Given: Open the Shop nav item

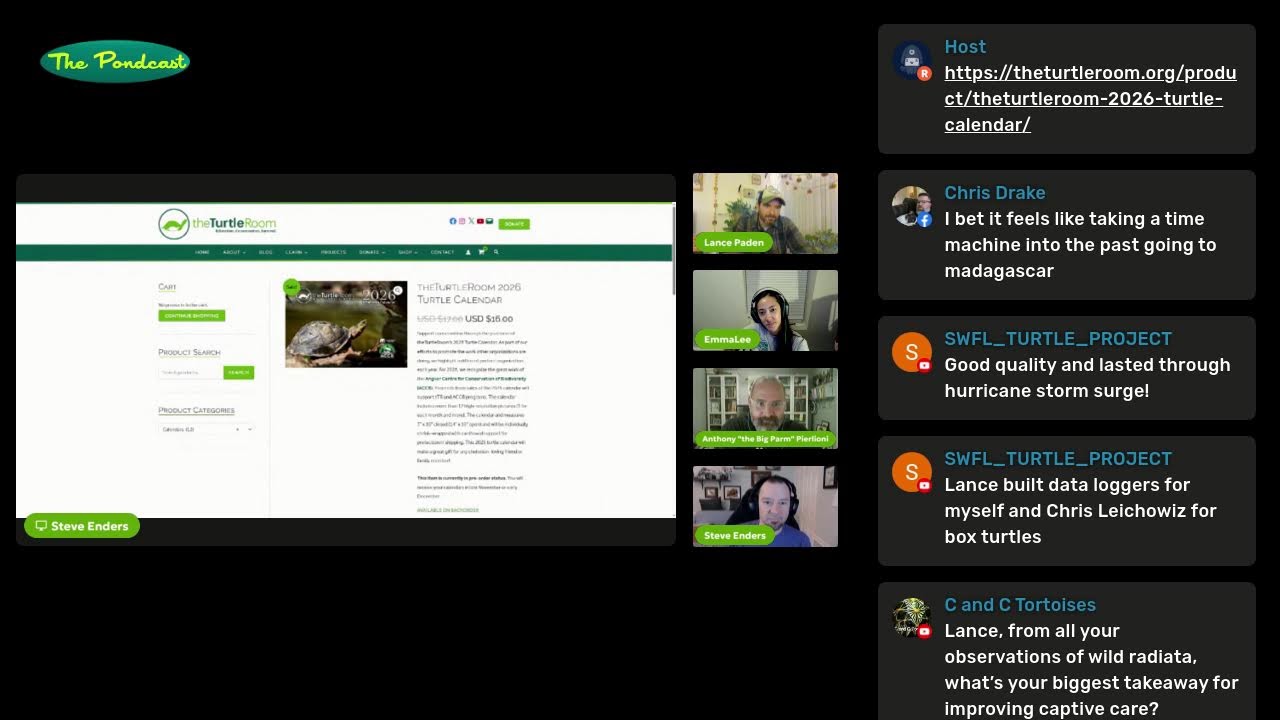Looking at the screenshot, I should [405, 252].
